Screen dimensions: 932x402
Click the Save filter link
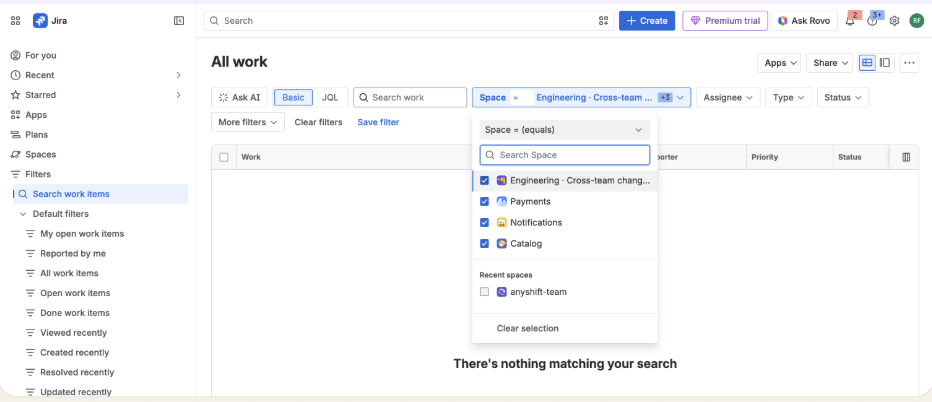tap(378, 122)
